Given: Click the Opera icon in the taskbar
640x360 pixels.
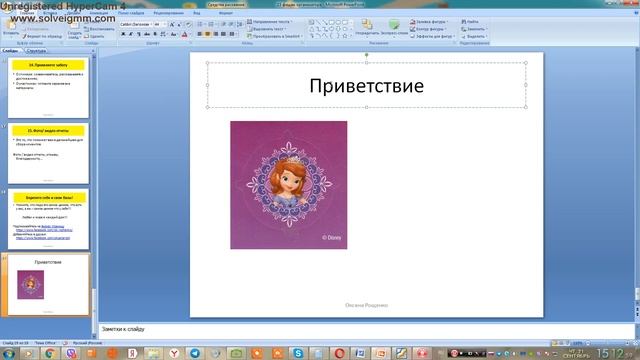Looking at the screenshot, I should 339,353.
